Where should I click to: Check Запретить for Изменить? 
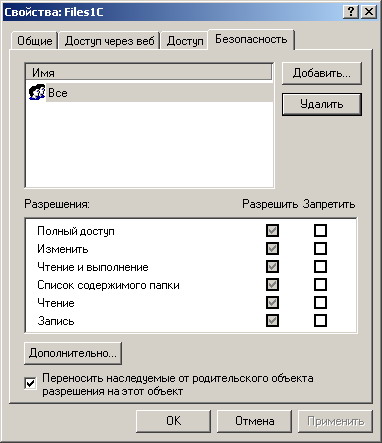click(x=320, y=248)
